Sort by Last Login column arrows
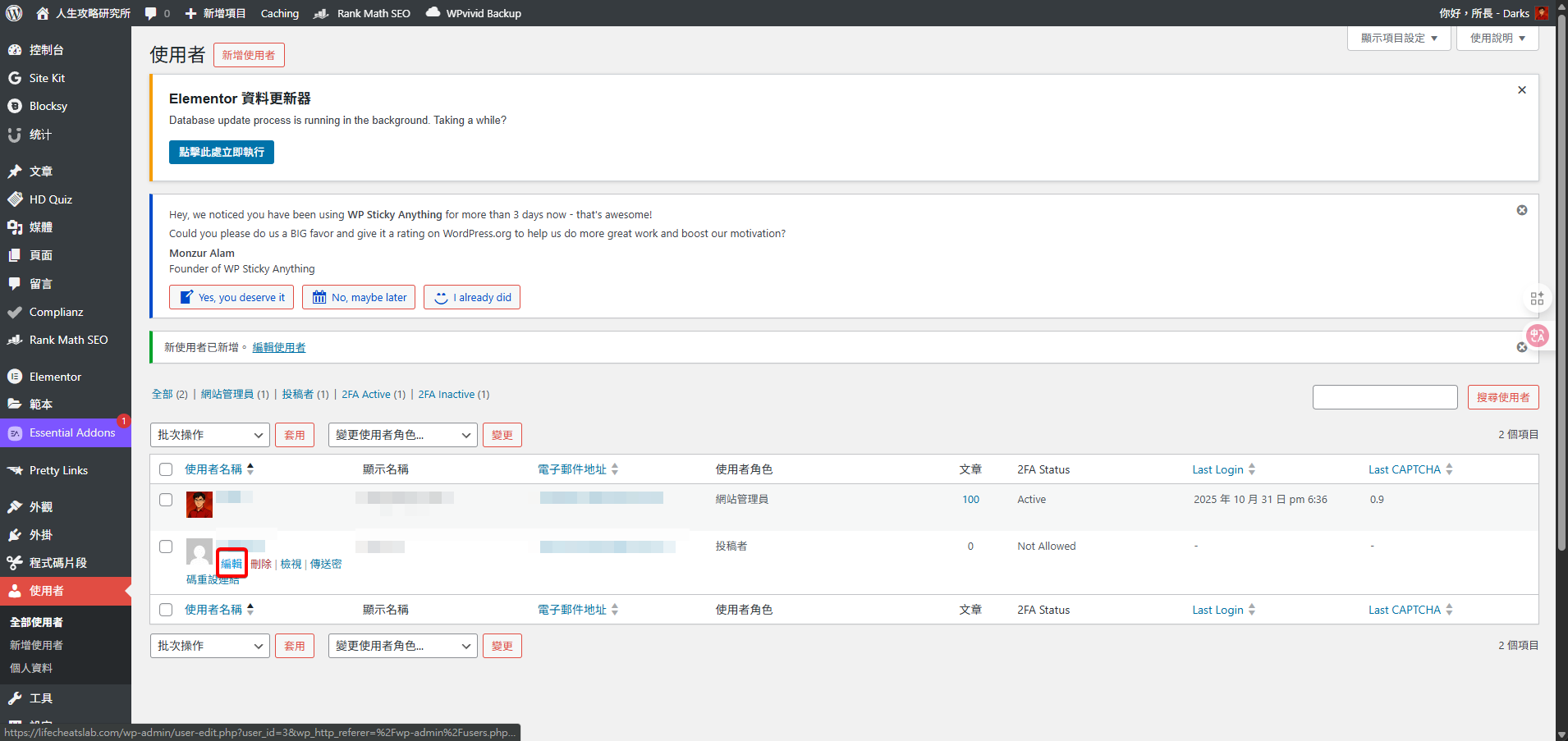Image resolution: width=1568 pixels, height=741 pixels. [1252, 469]
